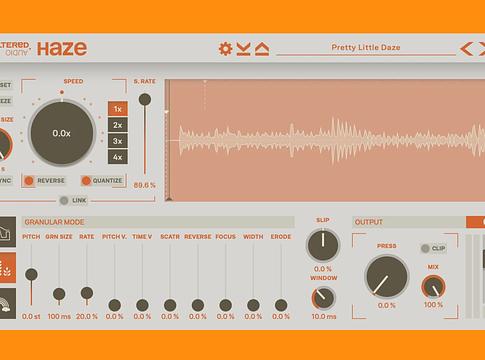Click the triangle marker at waveform bottom-left

click(169, 199)
